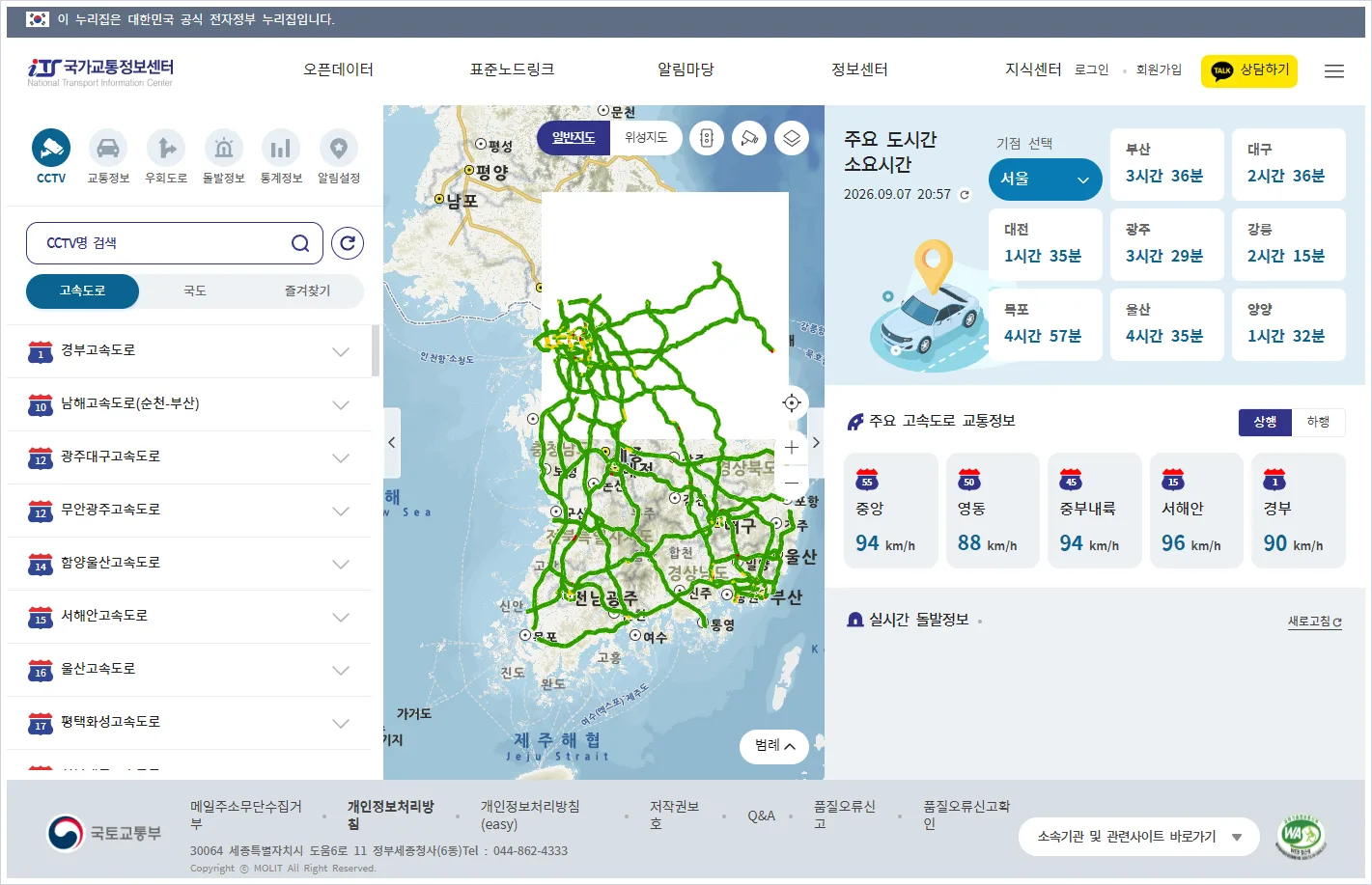1372x885 pixels.
Task: Open the 오픈데이터 menu
Action: click(x=338, y=69)
